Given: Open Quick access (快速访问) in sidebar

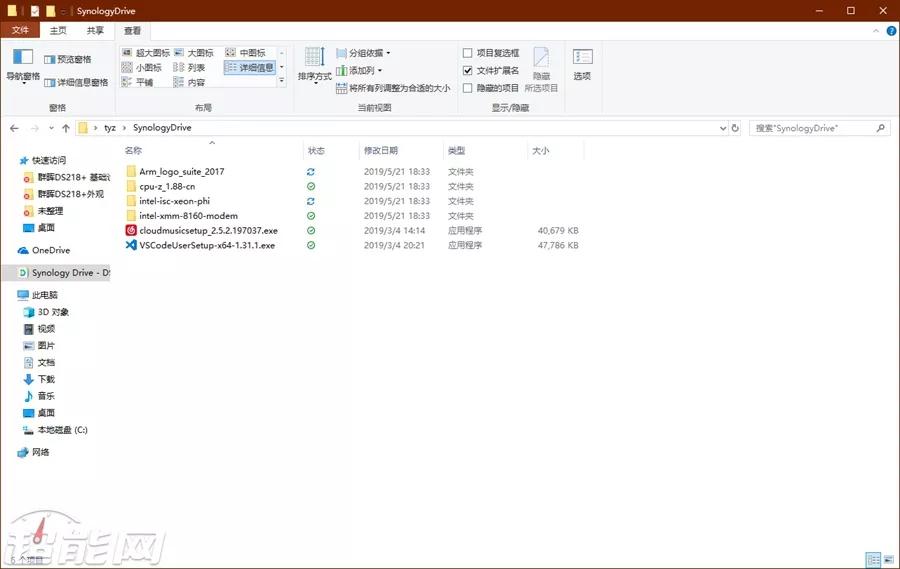Looking at the screenshot, I should point(42,160).
